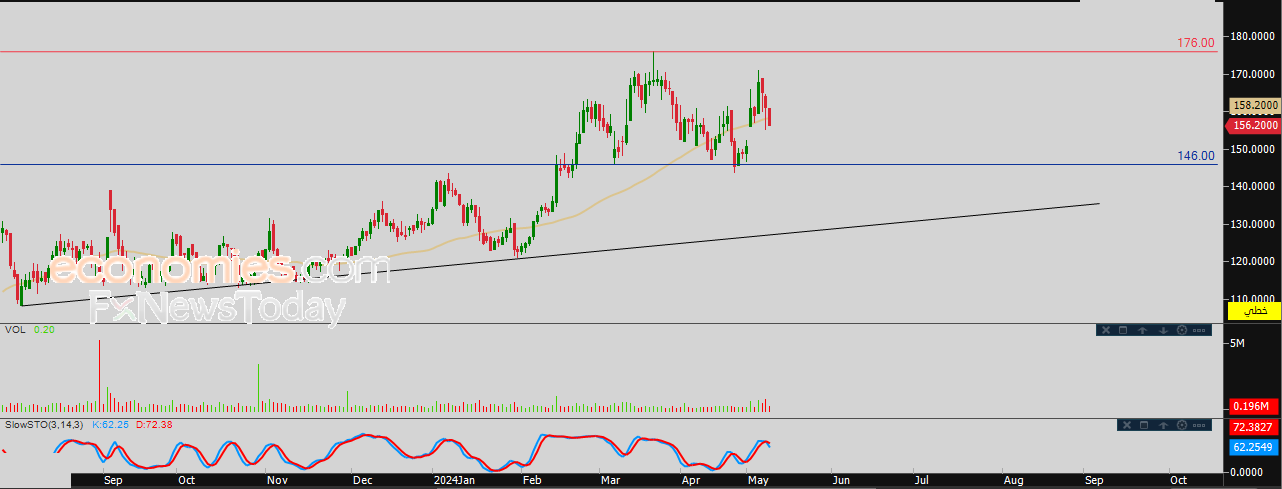Select the VOL indicator label

coord(15,330)
